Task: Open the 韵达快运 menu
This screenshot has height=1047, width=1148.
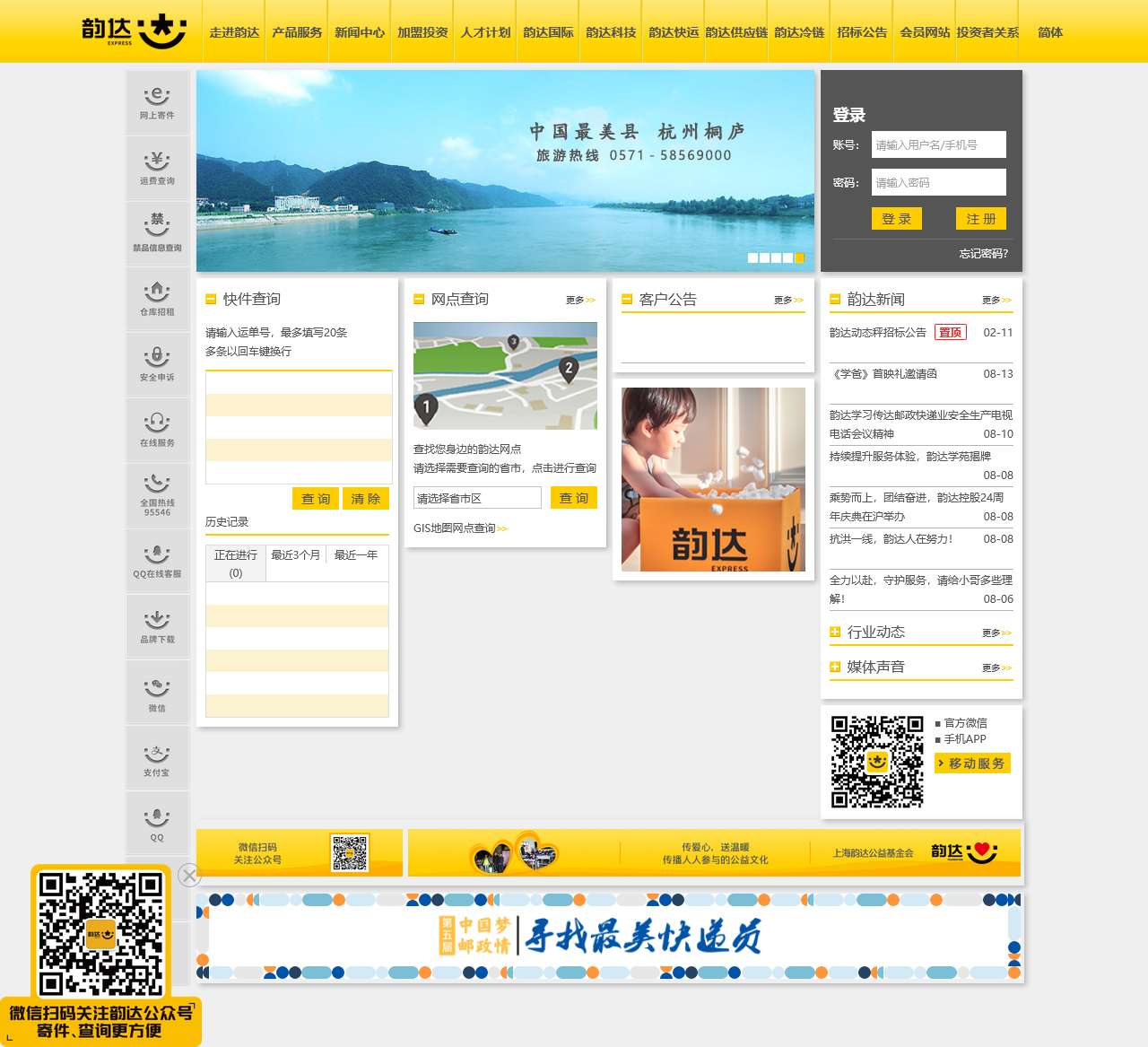Action: tap(674, 31)
